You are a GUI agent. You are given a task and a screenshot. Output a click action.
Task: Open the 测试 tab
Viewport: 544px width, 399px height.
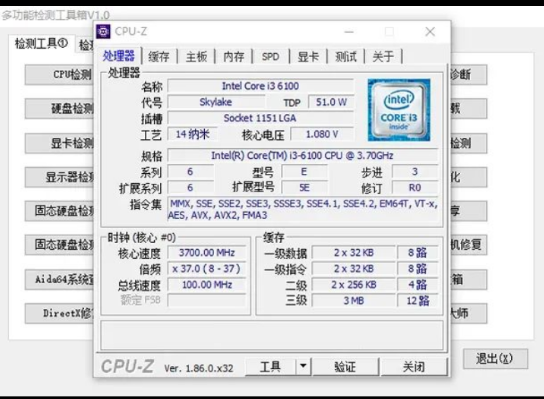(346, 56)
